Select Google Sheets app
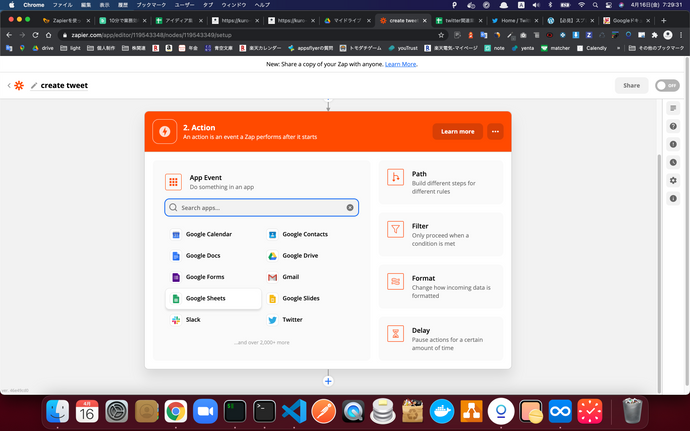This screenshot has height=431, width=690. point(213,298)
